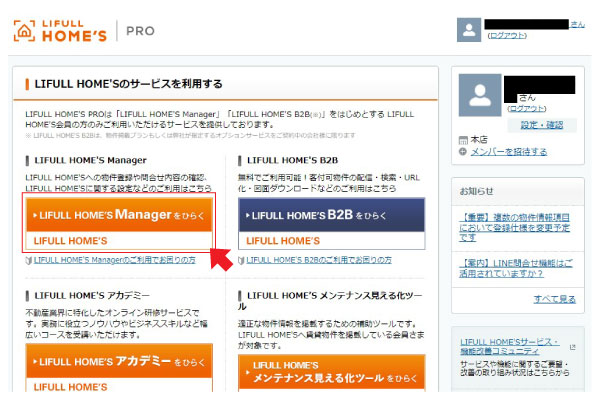Screen dimensions: 600x409
Task: Click LIFULL HOME'S Managerのご利用でお困りの方 link
Action: point(114,260)
